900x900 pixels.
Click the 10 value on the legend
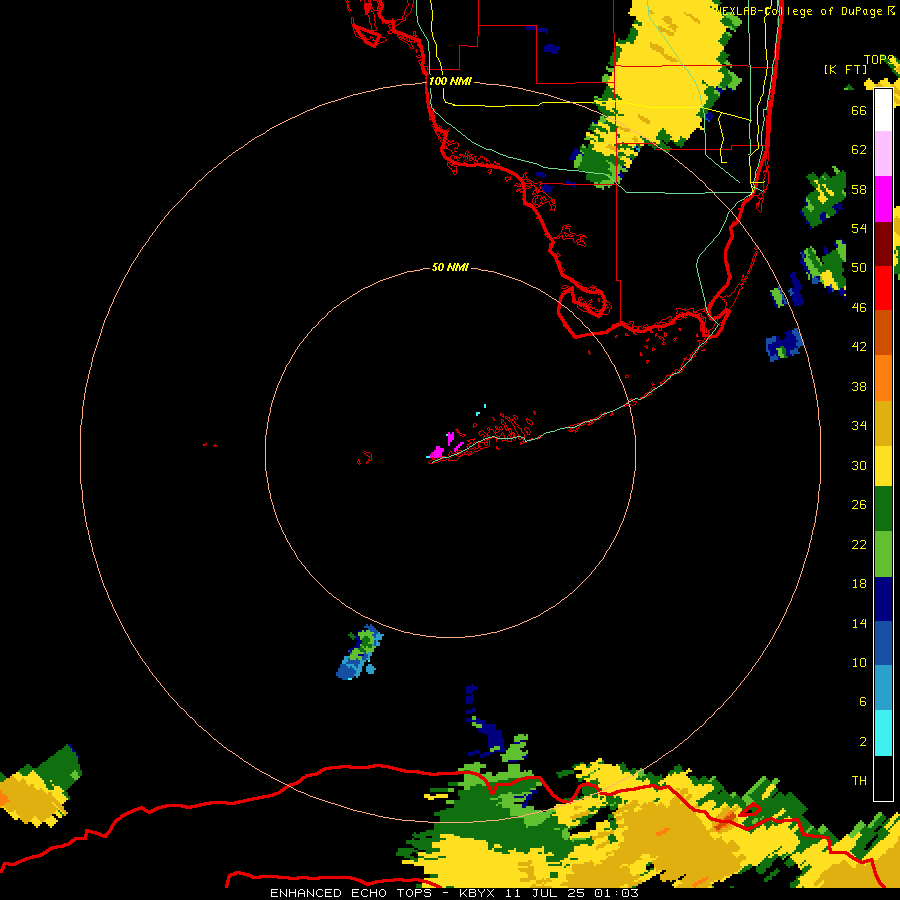(859, 662)
